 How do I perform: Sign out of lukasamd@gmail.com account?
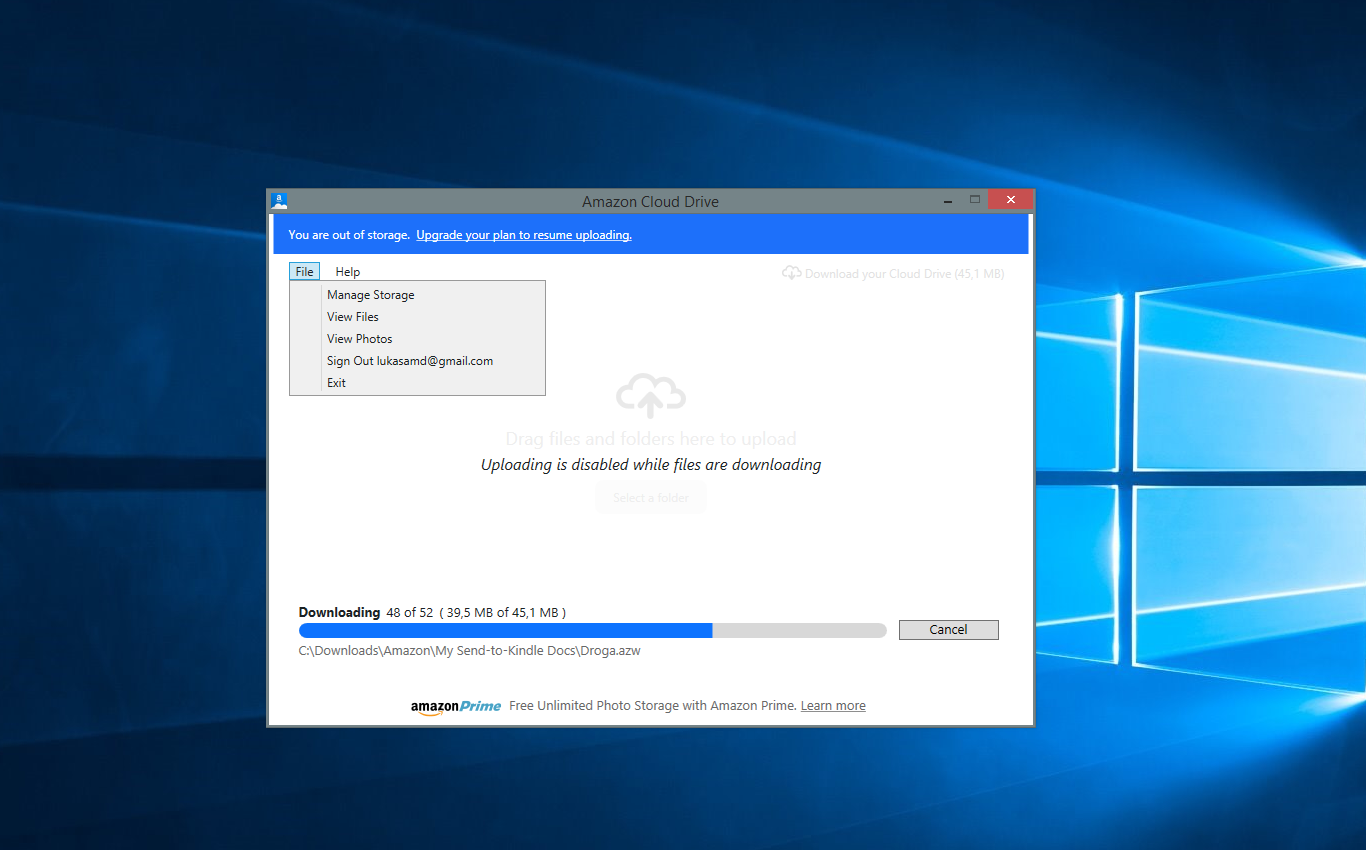(x=417, y=361)
